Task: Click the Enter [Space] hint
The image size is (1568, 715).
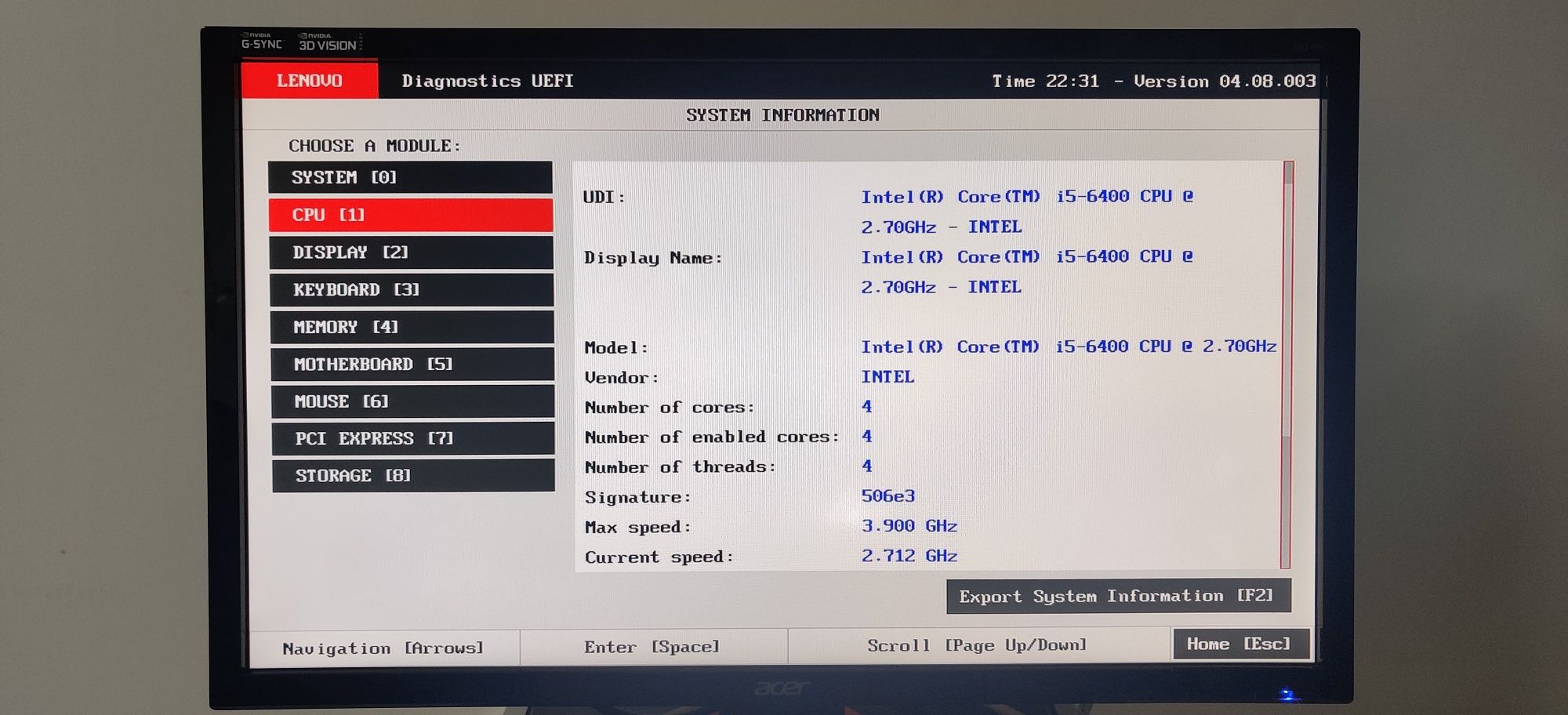Action: pyautogui.click(x=652, y=647)
